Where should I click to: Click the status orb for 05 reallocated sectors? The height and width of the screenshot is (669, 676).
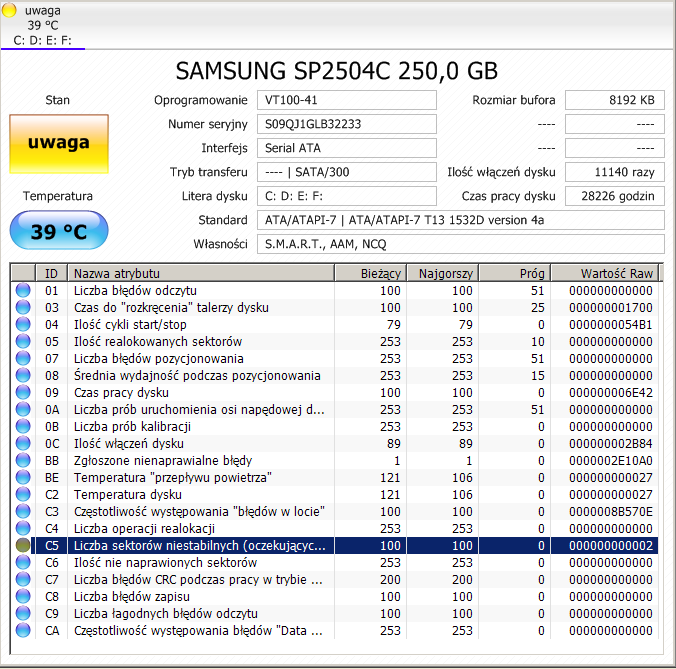pyautogui.click(x=23, y=341)
